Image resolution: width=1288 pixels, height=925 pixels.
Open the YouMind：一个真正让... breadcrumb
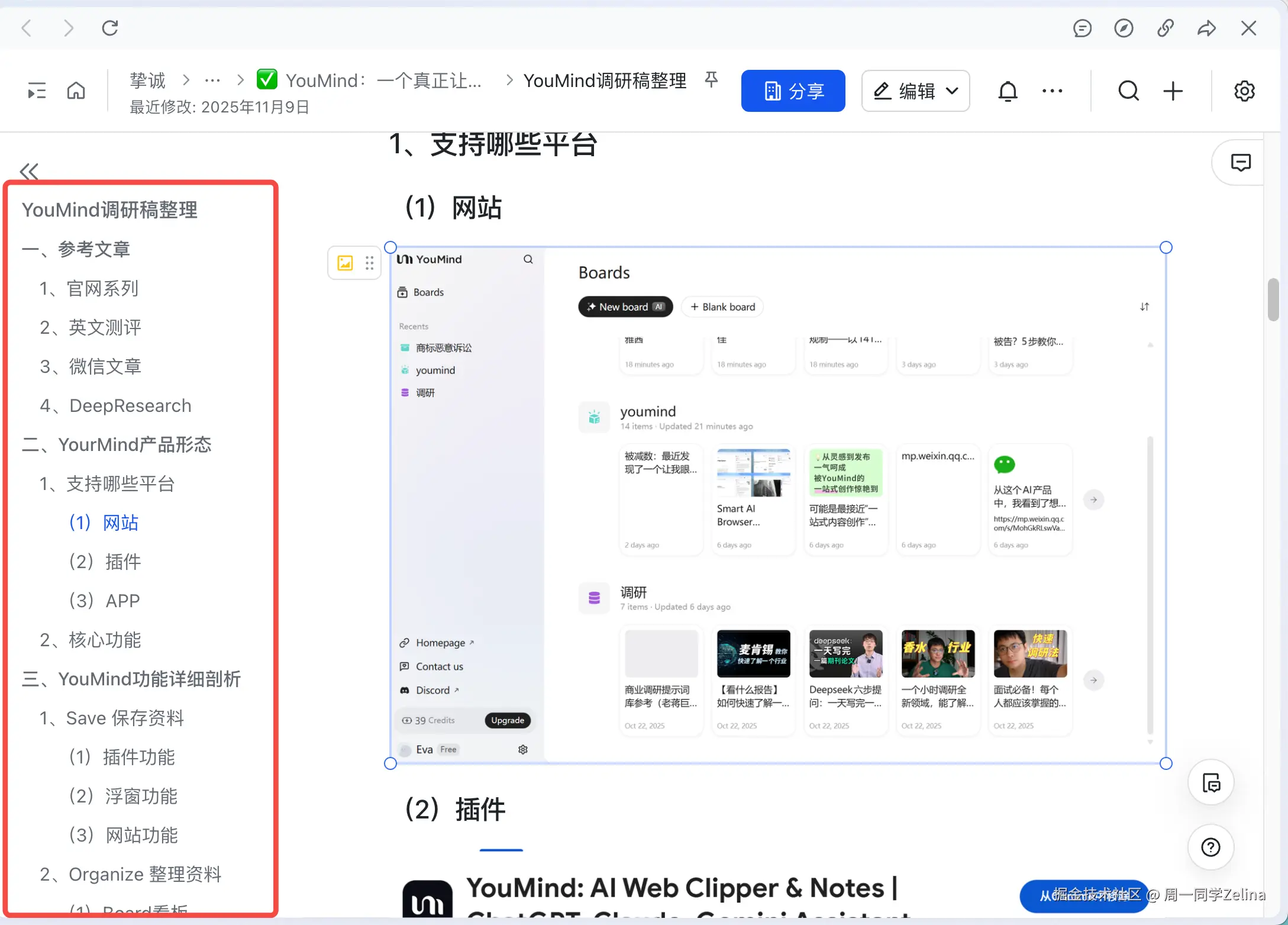369,80
